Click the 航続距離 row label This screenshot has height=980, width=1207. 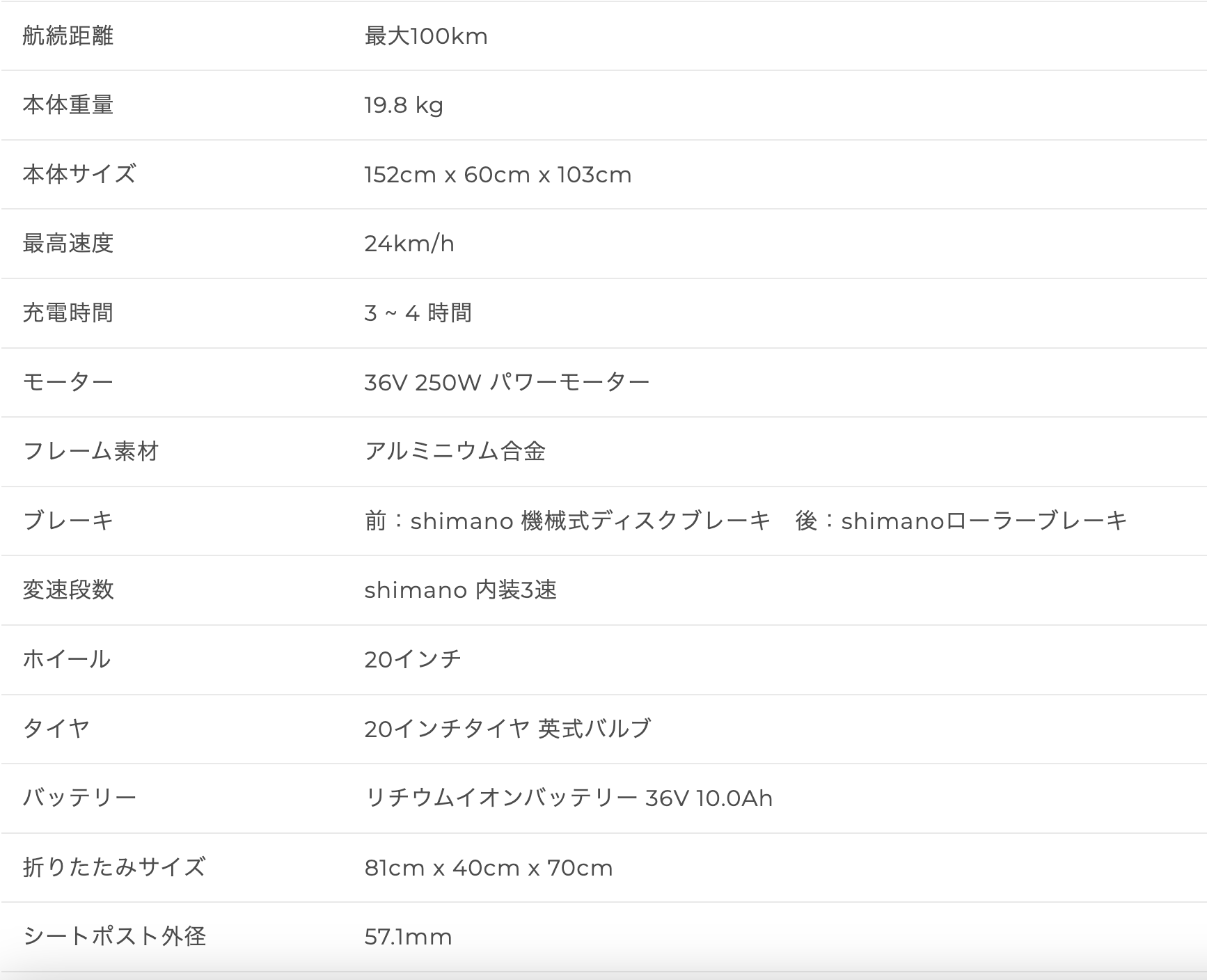point(68,35)
